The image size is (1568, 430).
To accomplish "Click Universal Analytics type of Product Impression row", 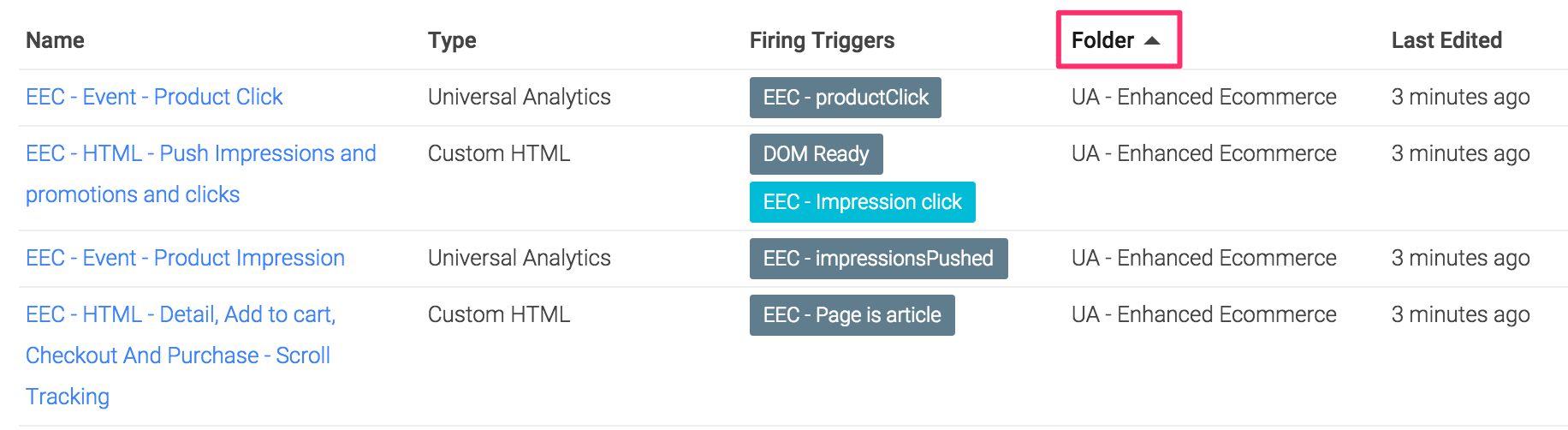I will [x=520, y=258].
